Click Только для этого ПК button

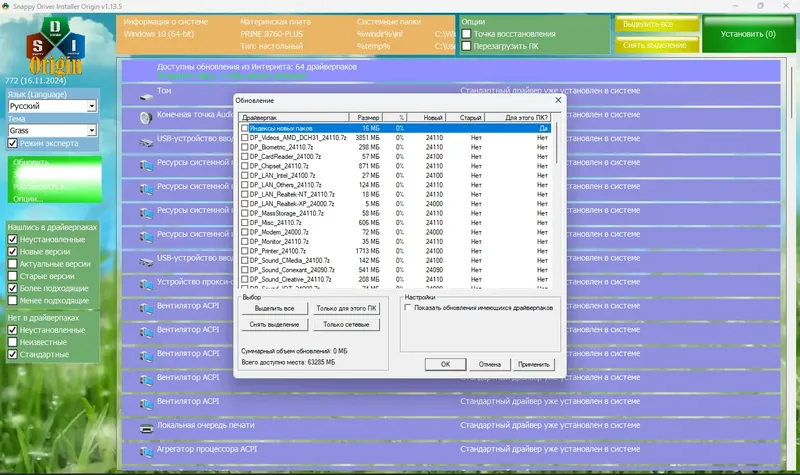coord(346,309)
